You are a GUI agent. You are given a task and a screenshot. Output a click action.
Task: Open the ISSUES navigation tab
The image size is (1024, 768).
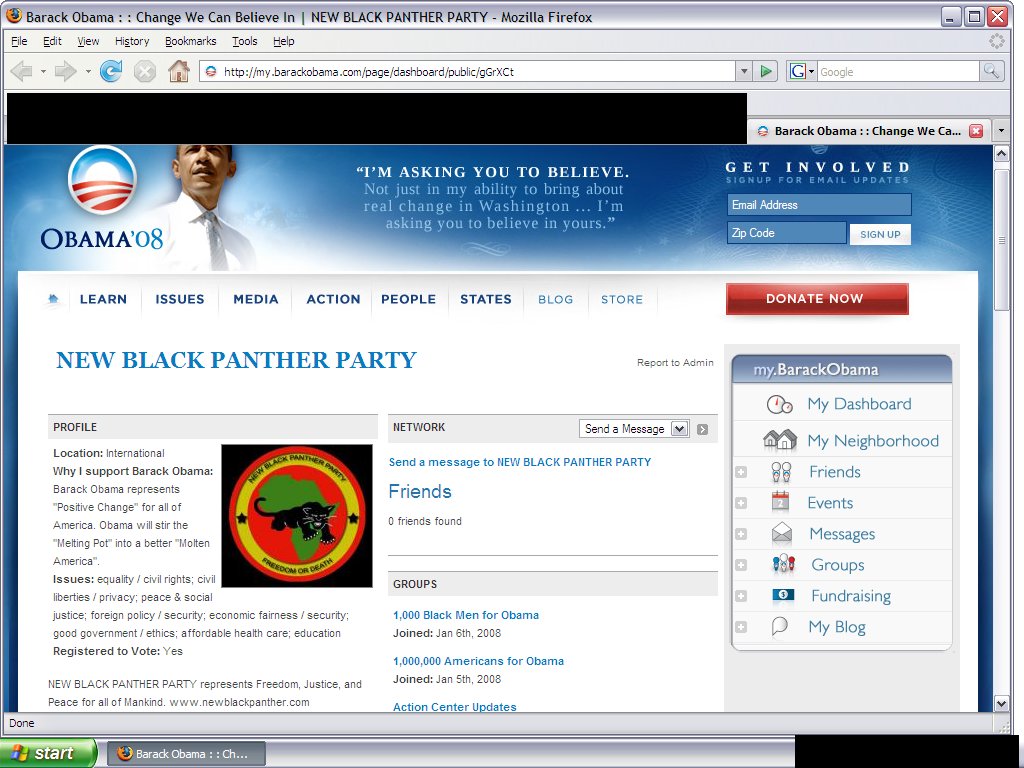pyautogui.click(x=179, y=299)
